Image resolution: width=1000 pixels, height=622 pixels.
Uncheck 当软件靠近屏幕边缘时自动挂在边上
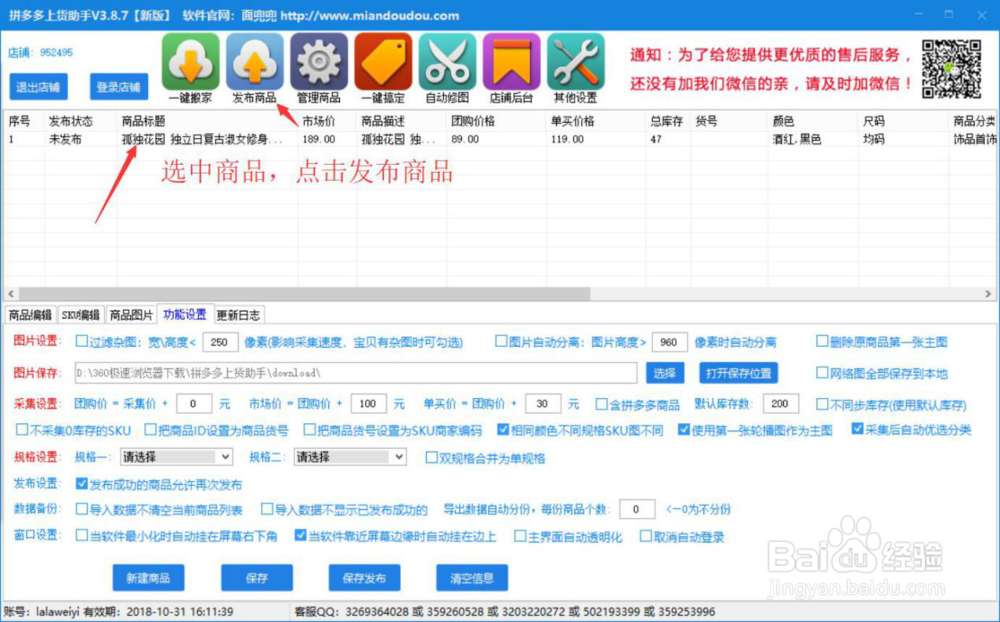[x=300, y=535]
